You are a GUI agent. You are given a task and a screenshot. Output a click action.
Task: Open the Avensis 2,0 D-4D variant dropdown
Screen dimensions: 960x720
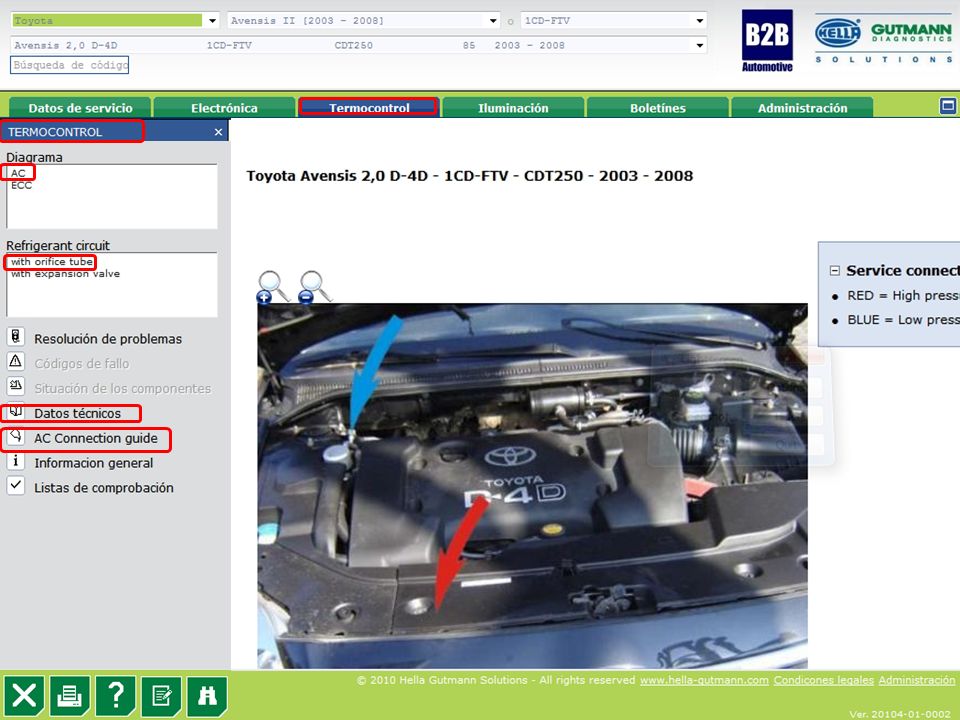click(700, 45)
